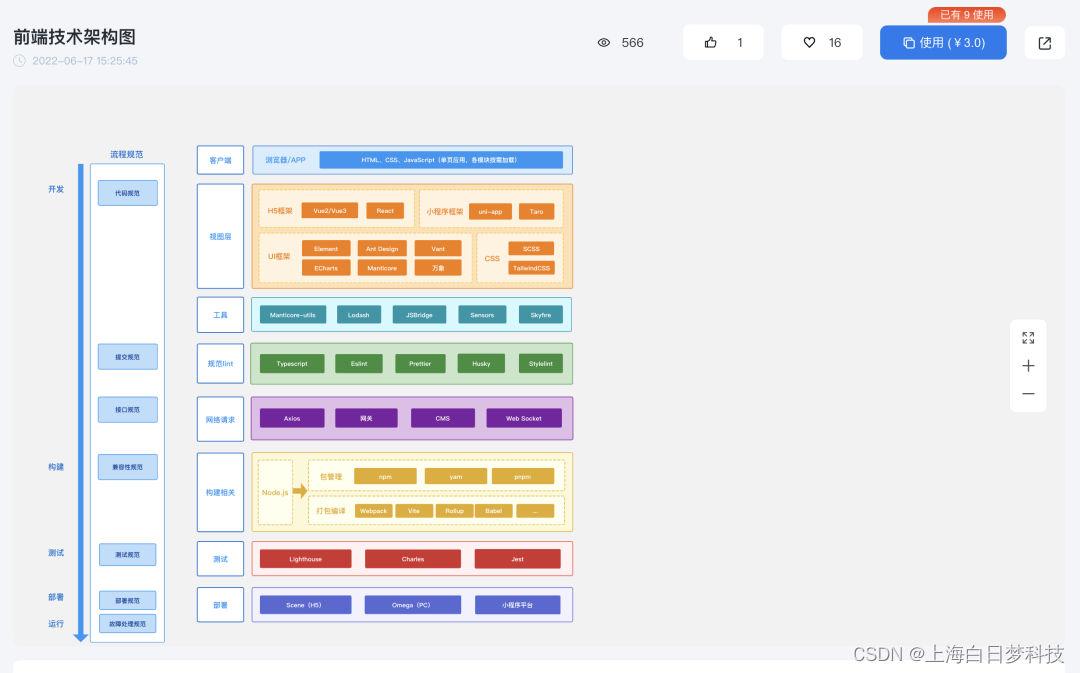Image resolution: width=1080 pixels, height=673 pixels.
Task: Select the Eslint block
Action: [x=359, y=364]
